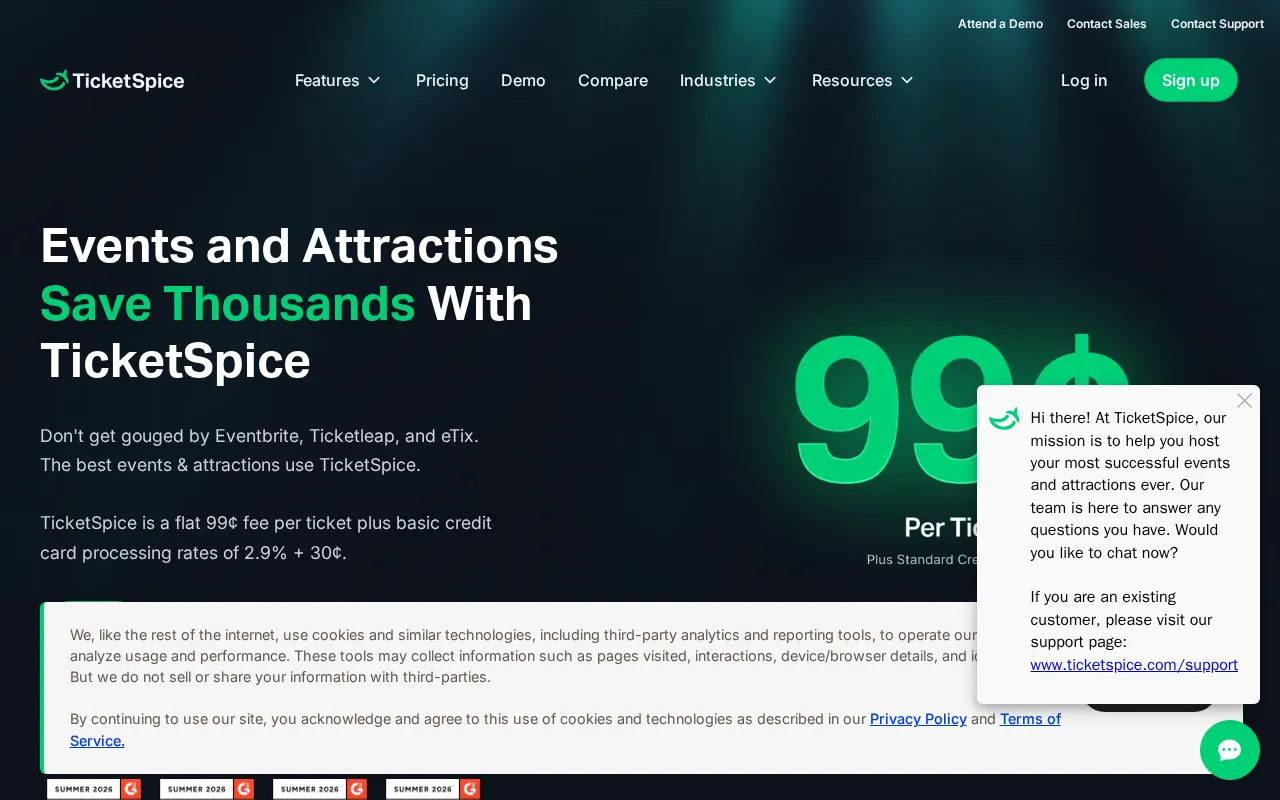This screenshot has height=800, width=1280.
Task: Click the 'Events and Attractions' heading
Action: point(300,245)
